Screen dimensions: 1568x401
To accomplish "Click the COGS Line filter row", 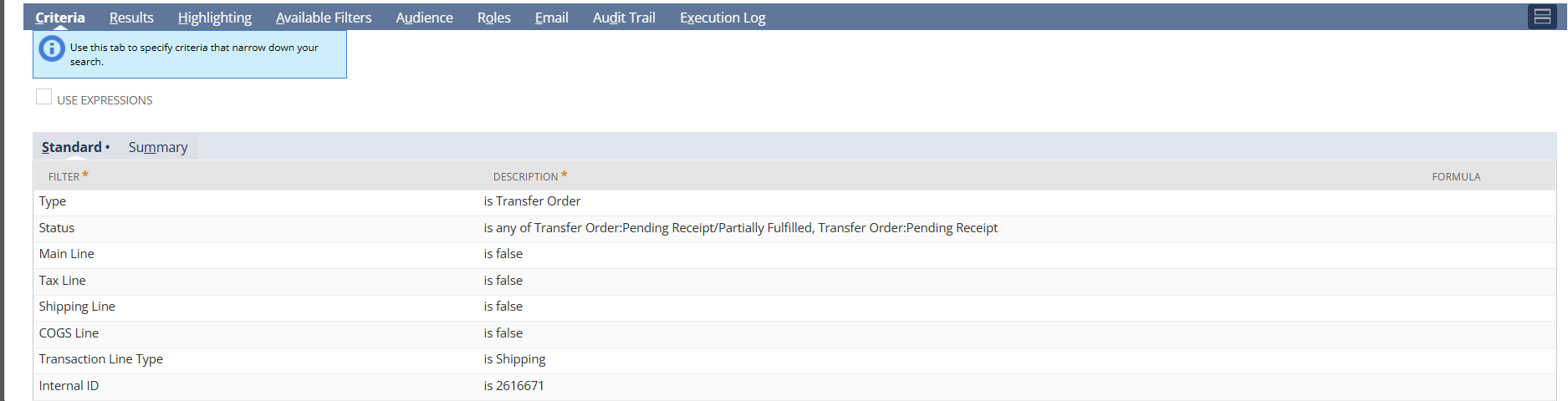I will (x=69, y=333).
